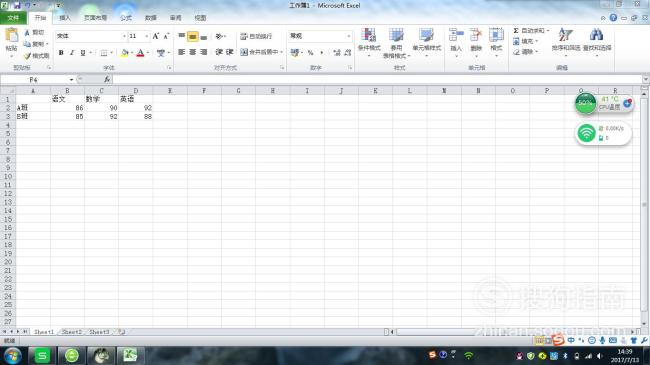Expand the Name Box dropdown arrow
650x365 pixels.
click(71, 80)
